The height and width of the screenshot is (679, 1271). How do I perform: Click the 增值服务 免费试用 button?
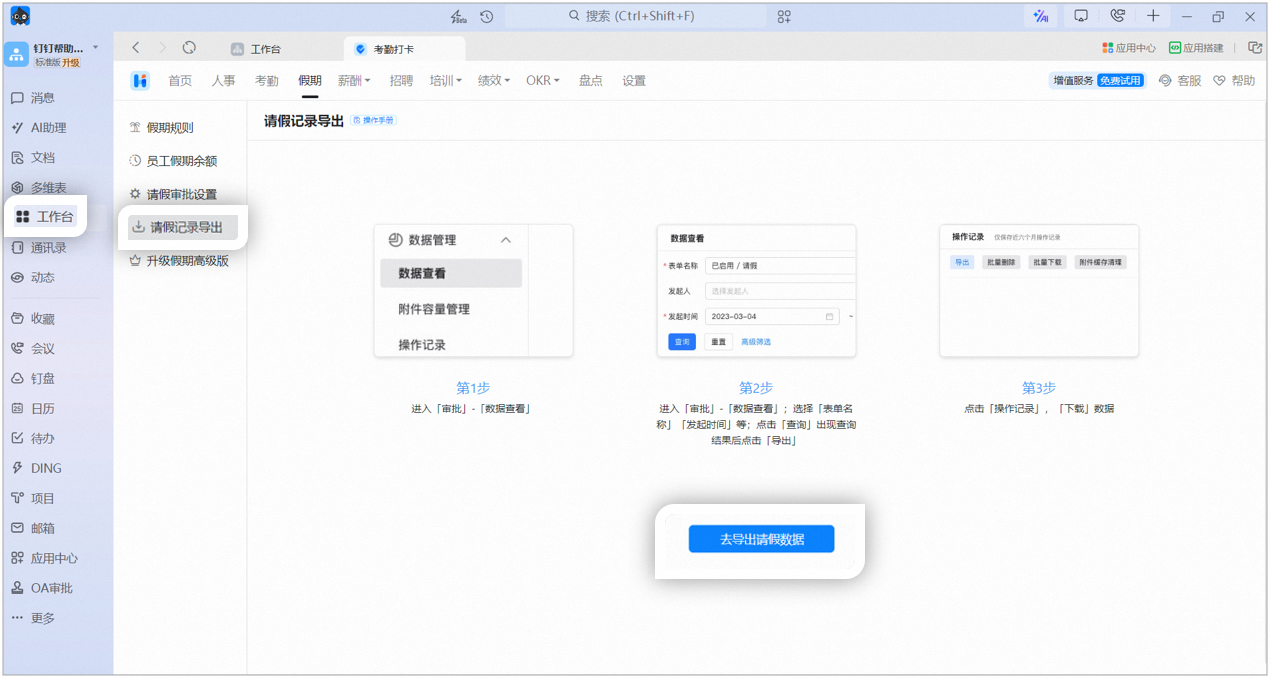[1097, 81]
